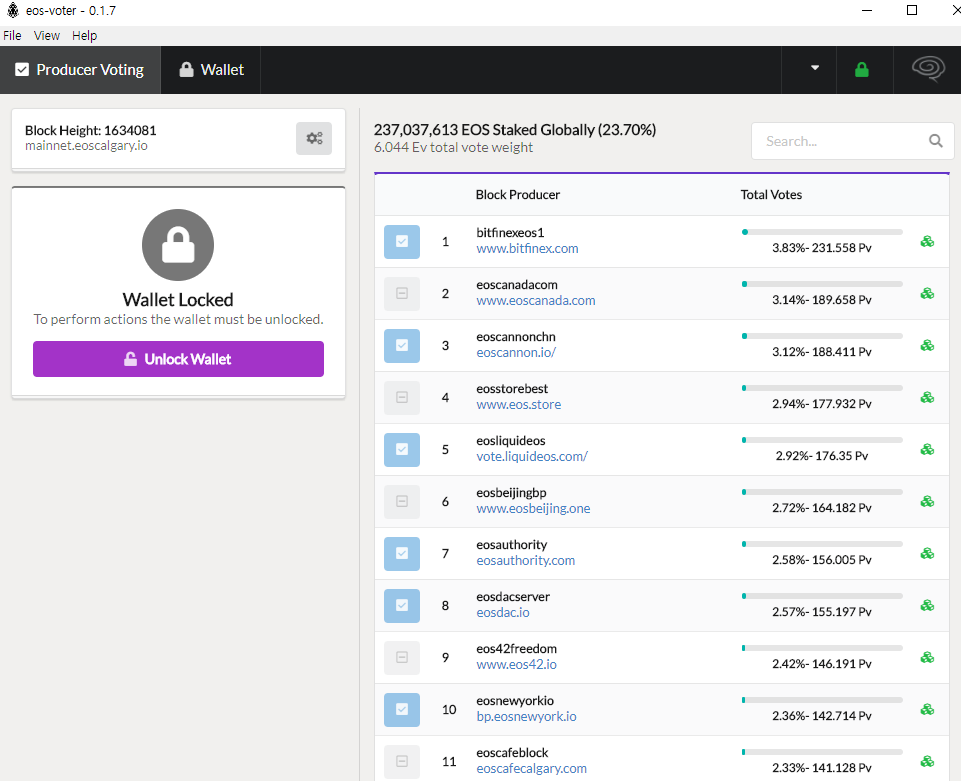
Task: Open the connection settings gear icon
Action: click(x=314, y=139)
